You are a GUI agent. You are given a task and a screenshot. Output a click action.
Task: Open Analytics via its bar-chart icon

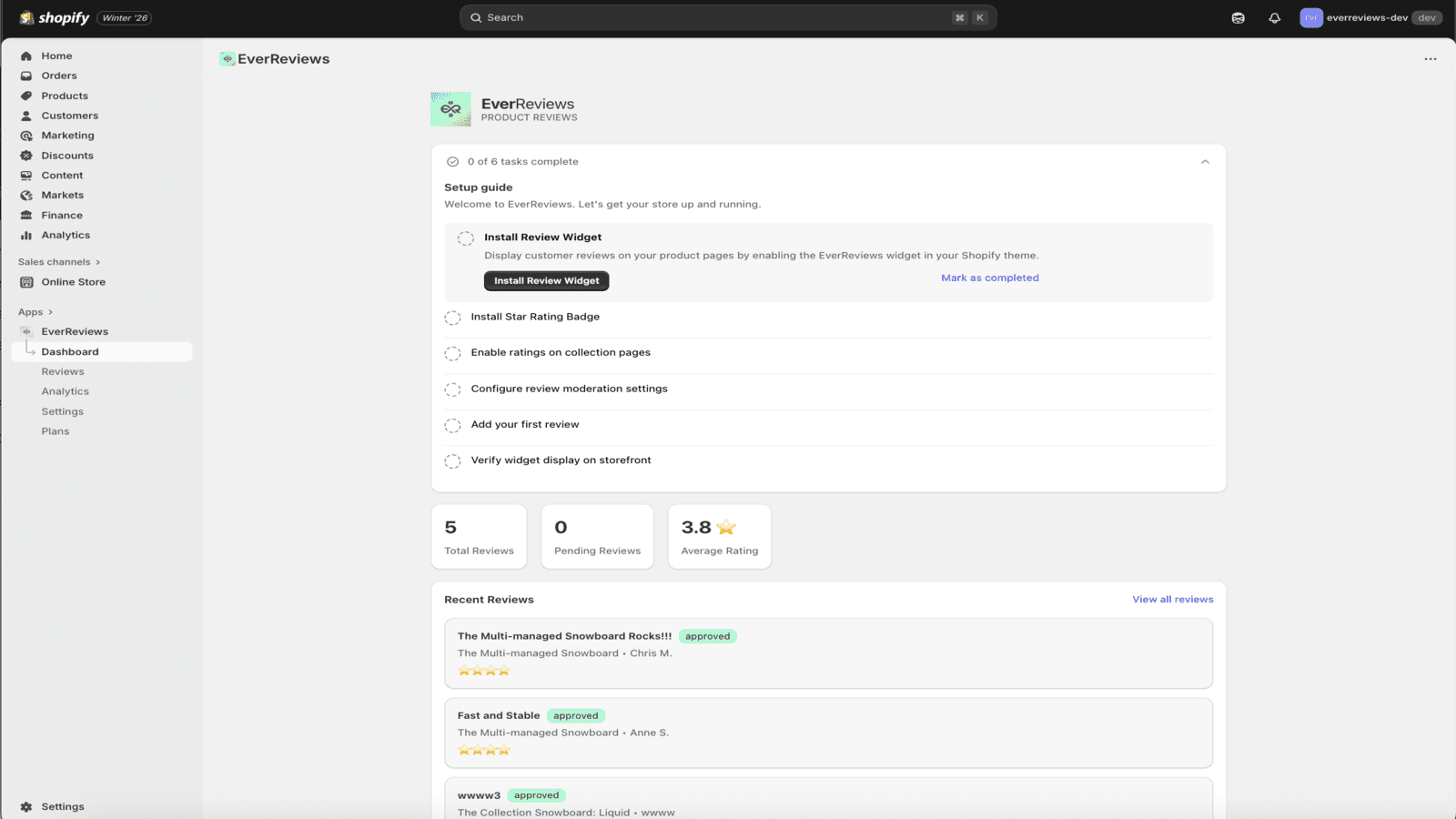click(25, 235)
